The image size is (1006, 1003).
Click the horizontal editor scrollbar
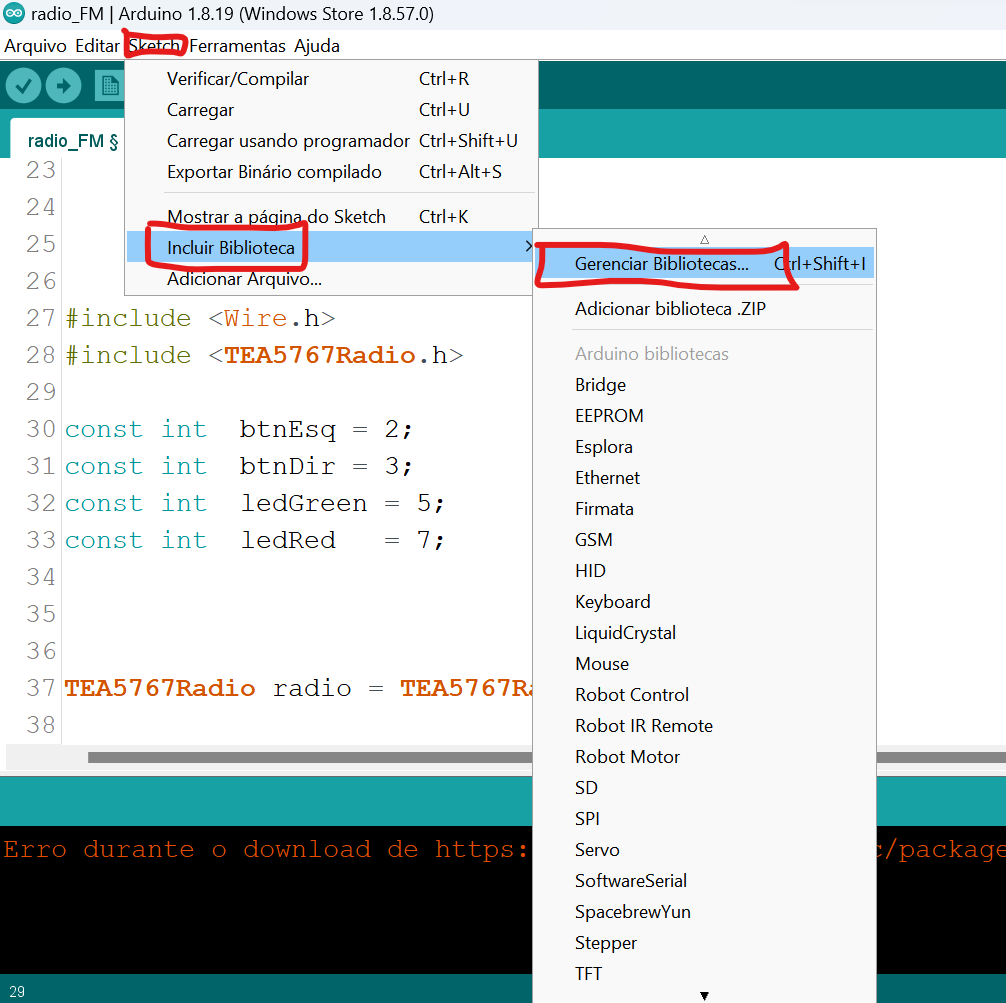click(x=310, y=757)
